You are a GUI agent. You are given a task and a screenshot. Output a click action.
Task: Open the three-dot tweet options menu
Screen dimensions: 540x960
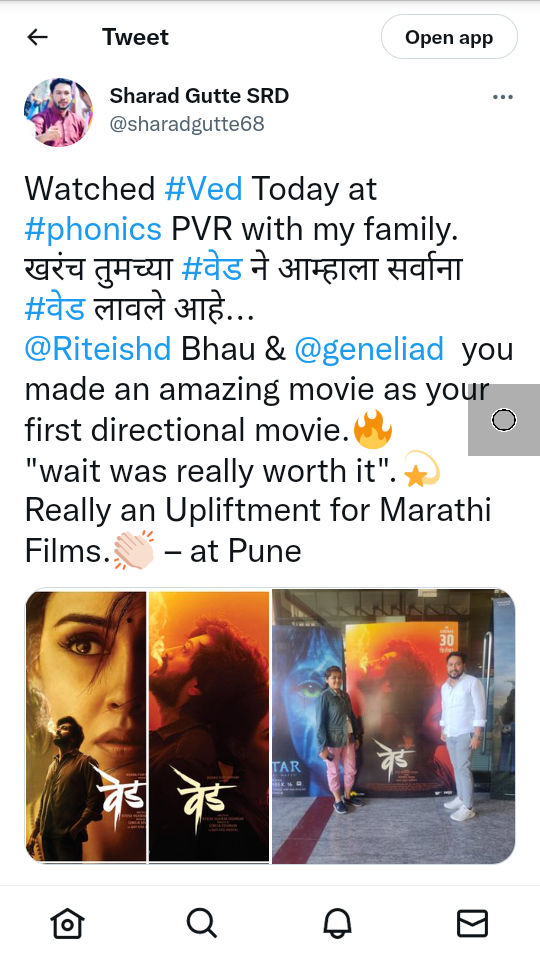click(x=503, y=97)
